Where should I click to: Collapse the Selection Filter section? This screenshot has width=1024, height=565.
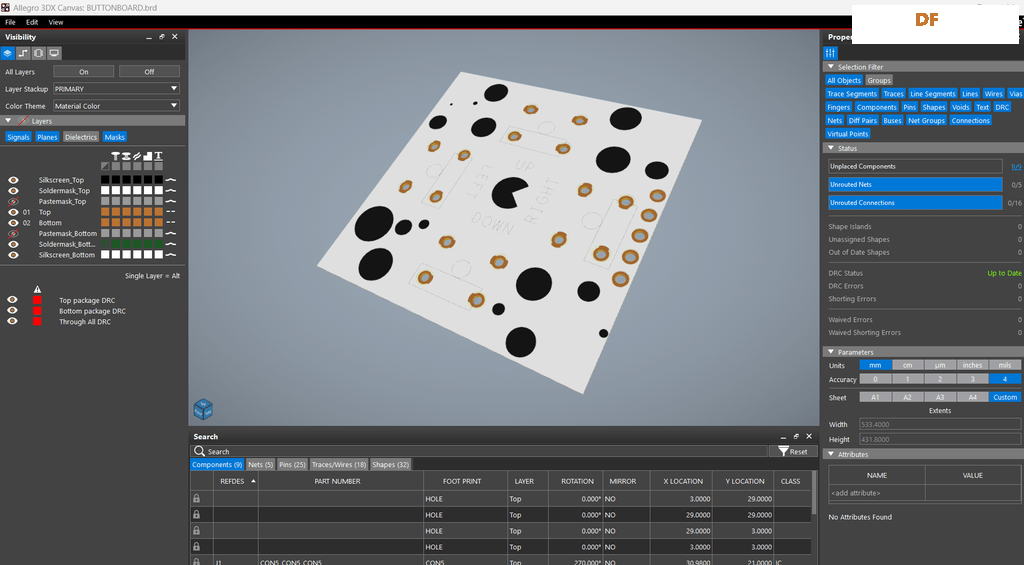point(831,67)
